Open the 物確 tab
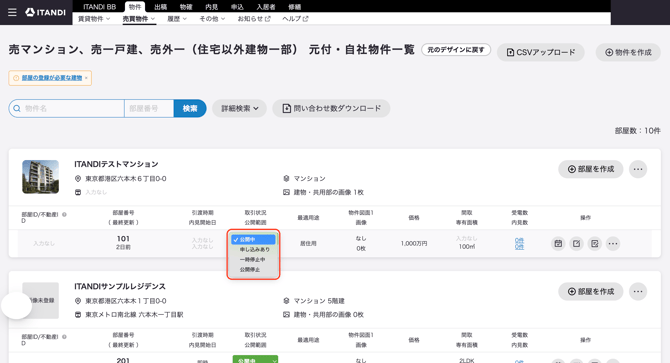The image size is (670, 363). point(186,7)
